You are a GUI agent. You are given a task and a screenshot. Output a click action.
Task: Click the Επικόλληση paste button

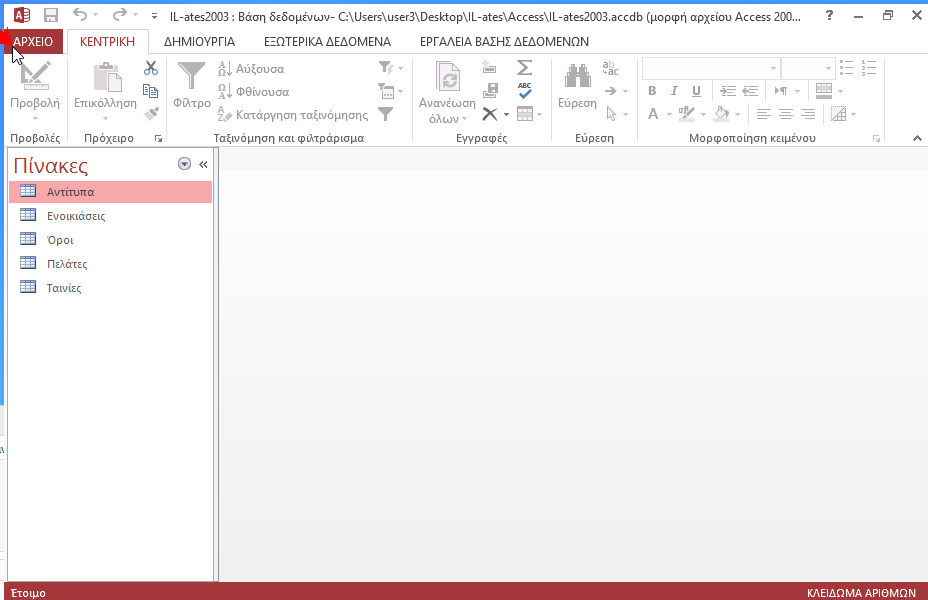(x=105, y=92)
